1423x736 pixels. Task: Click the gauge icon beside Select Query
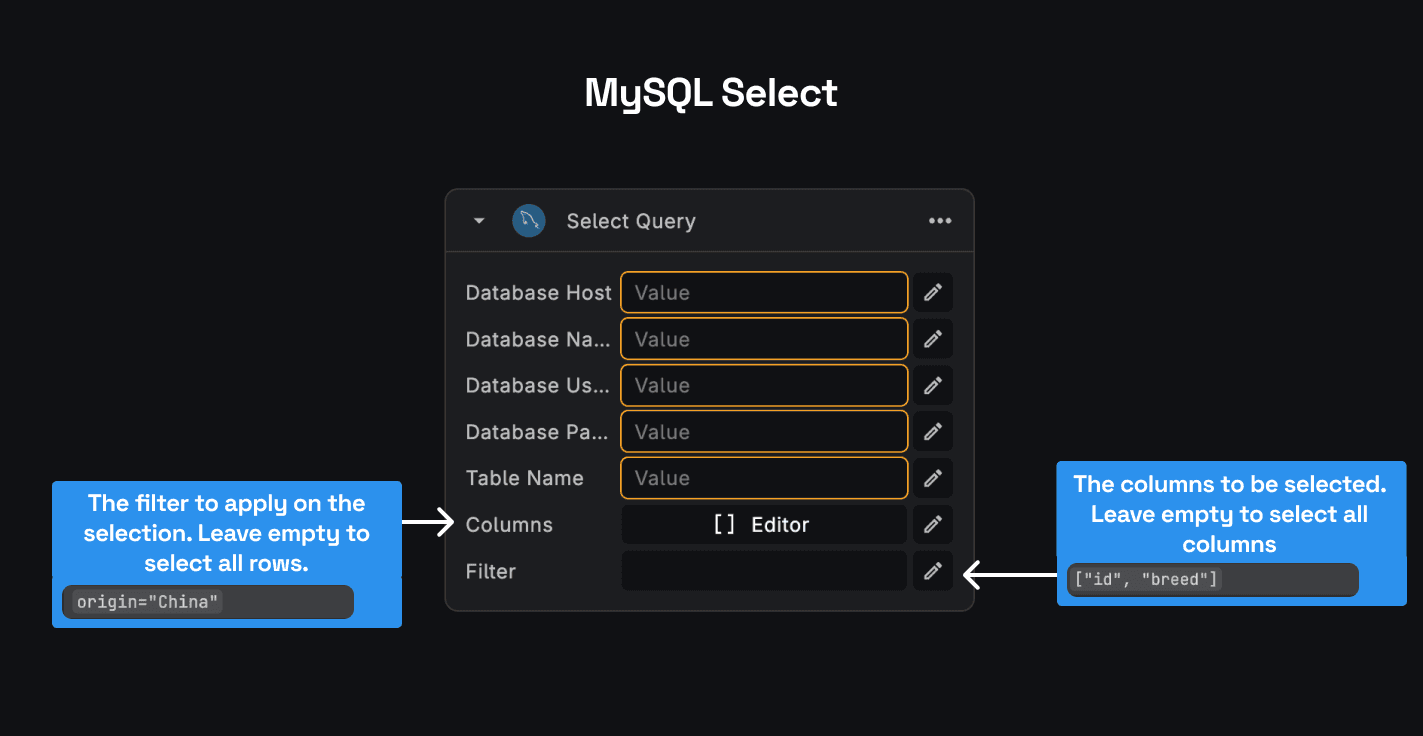[x=529, y=220]
